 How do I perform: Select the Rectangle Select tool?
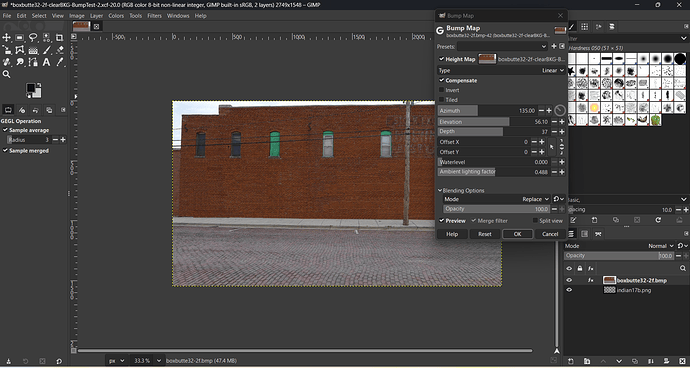pyautogui.click(x=20, y=38)
